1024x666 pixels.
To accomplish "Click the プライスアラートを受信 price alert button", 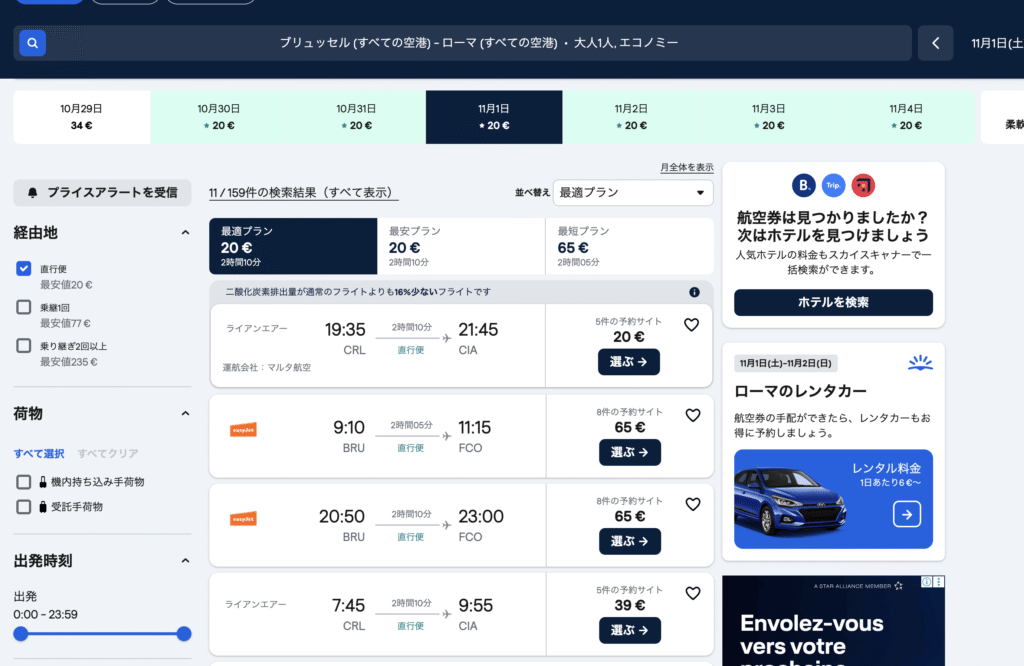I will 102,192.
